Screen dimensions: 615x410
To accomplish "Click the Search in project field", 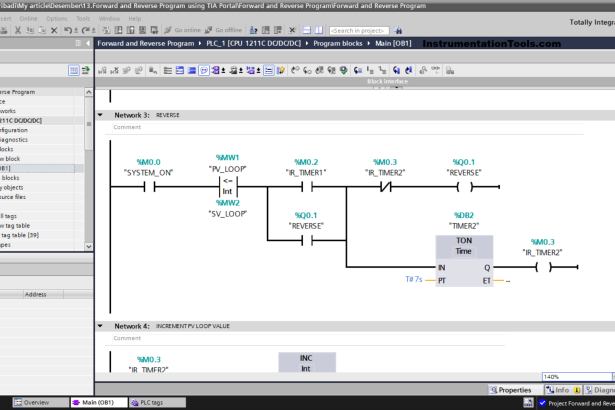I will coord(359,31).
